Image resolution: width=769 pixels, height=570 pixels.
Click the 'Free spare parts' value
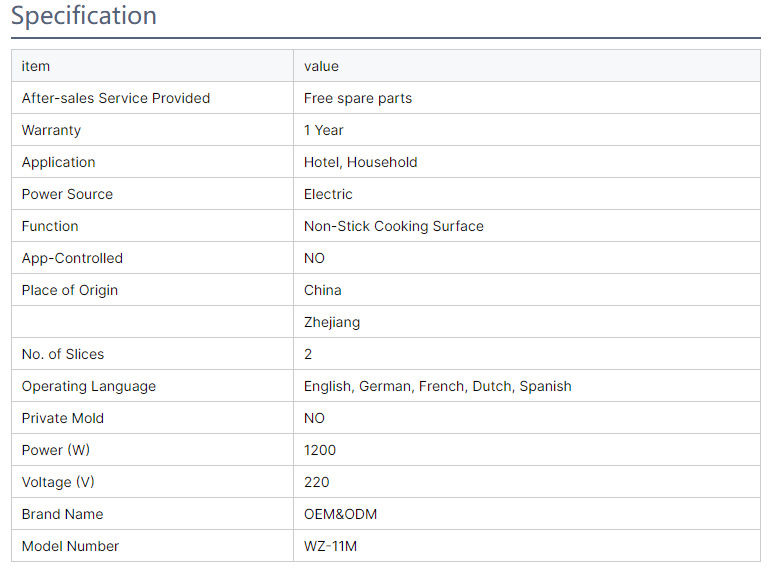(357, 98)
